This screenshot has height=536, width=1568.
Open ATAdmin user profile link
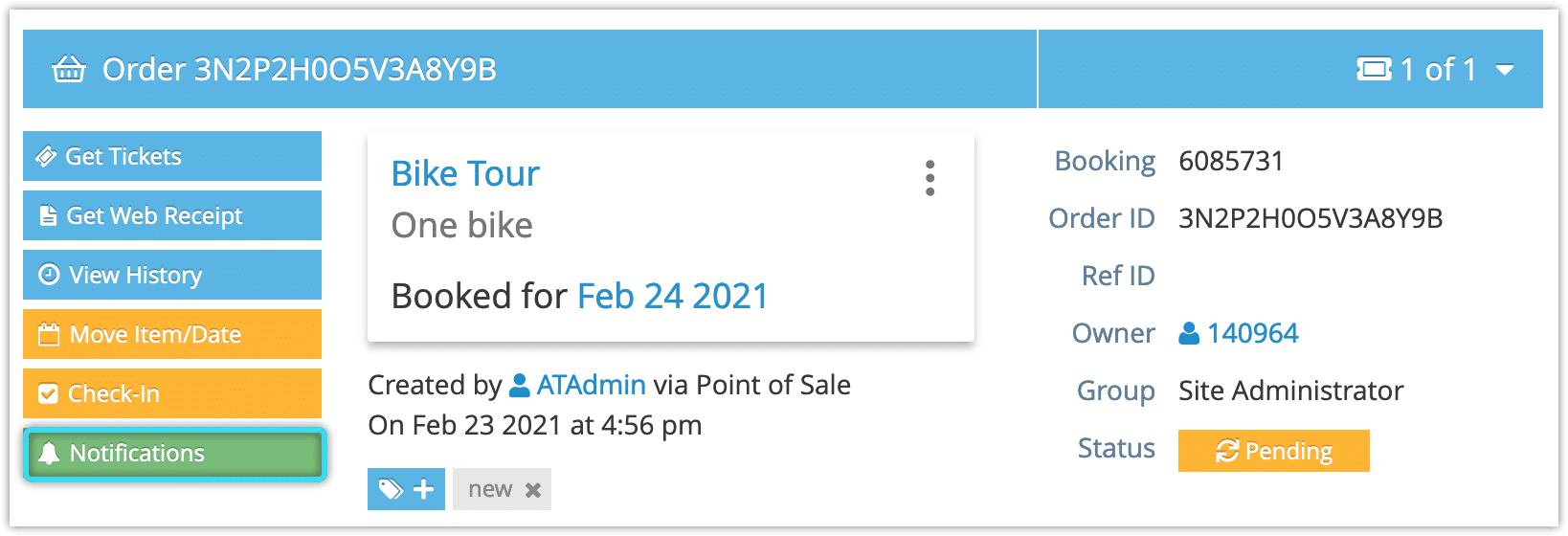(x=591, y=385)
